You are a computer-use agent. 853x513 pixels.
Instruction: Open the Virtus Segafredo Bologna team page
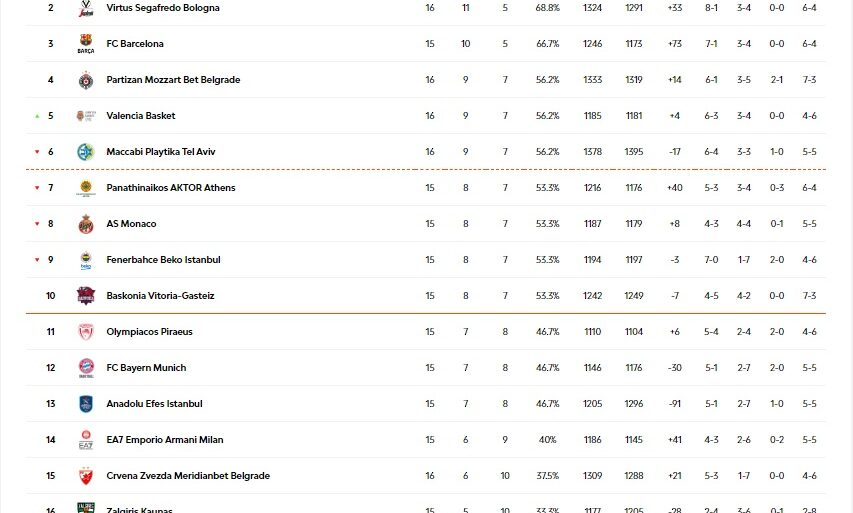point(164,8)
